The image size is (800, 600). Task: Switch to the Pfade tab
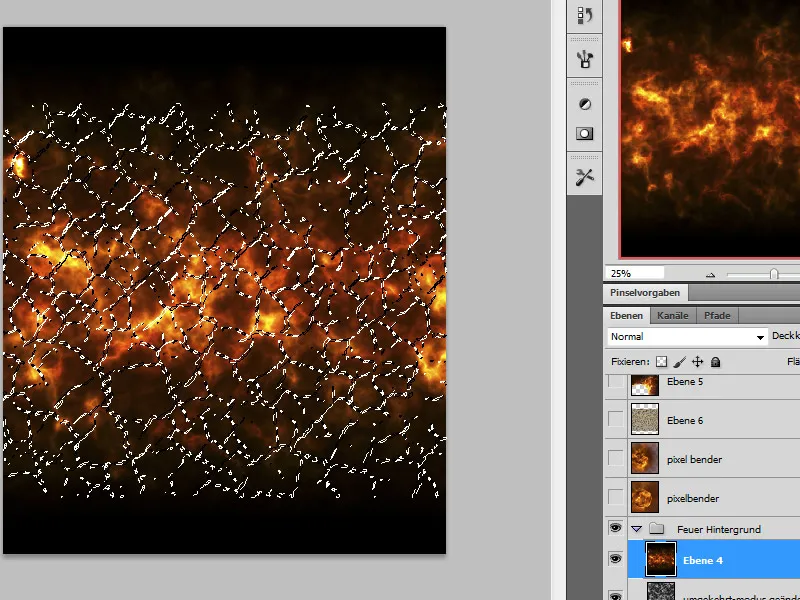coord(717,315)
